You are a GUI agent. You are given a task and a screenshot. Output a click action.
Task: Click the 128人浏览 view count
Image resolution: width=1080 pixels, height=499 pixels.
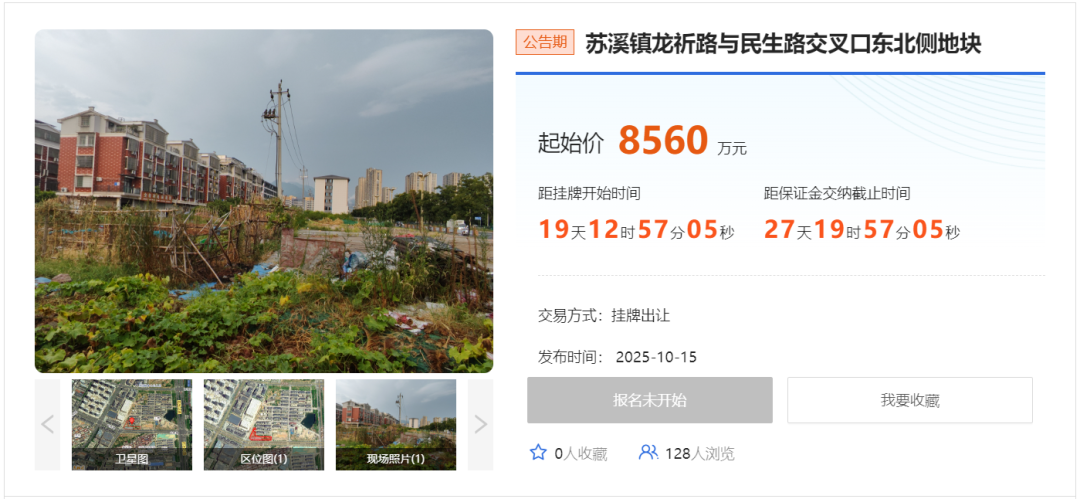tap(700, 454)
